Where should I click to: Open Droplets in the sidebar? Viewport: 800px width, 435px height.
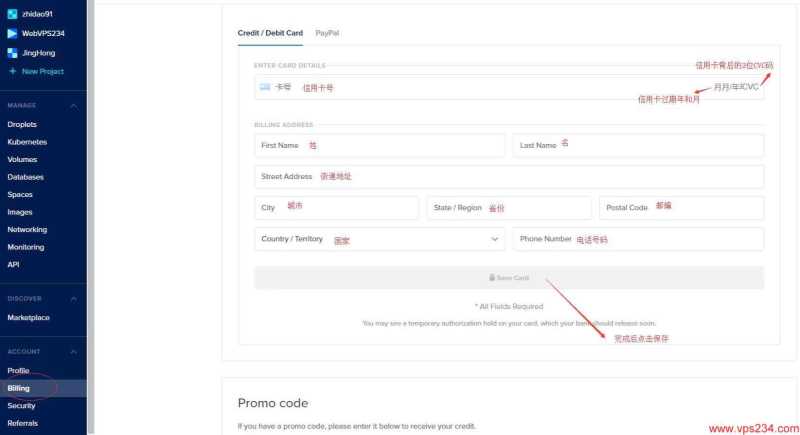(22, 124)
